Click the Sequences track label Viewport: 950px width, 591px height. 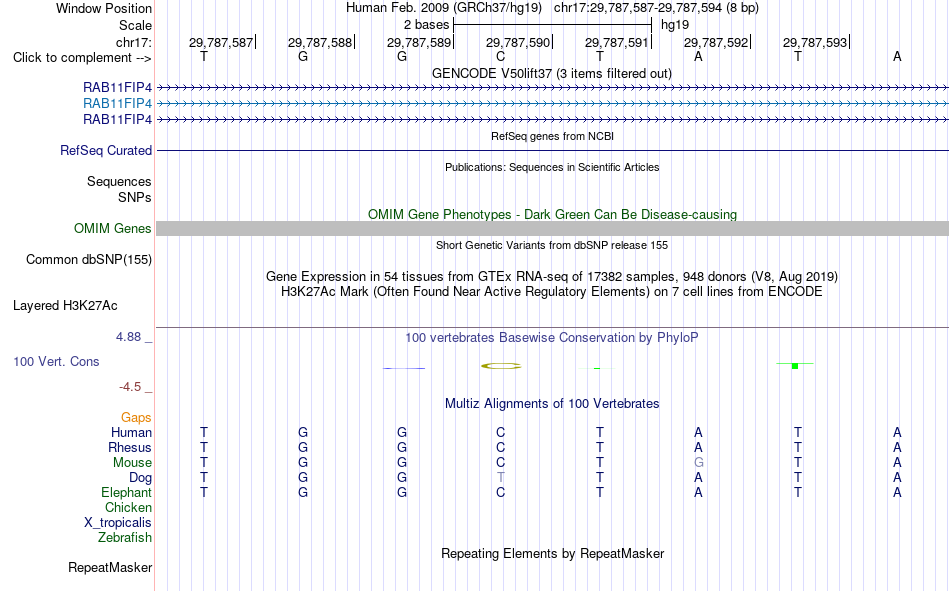119,181
